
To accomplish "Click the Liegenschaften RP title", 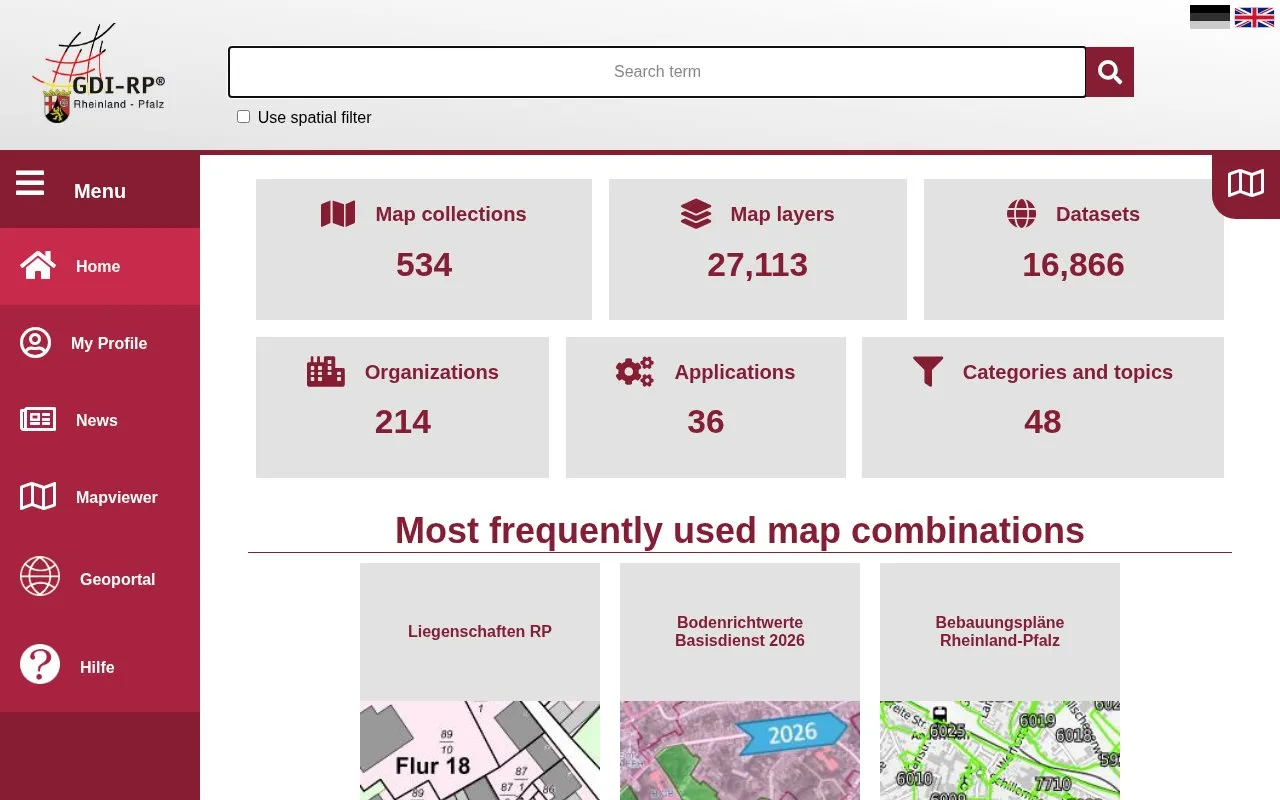I will point(480,632).
